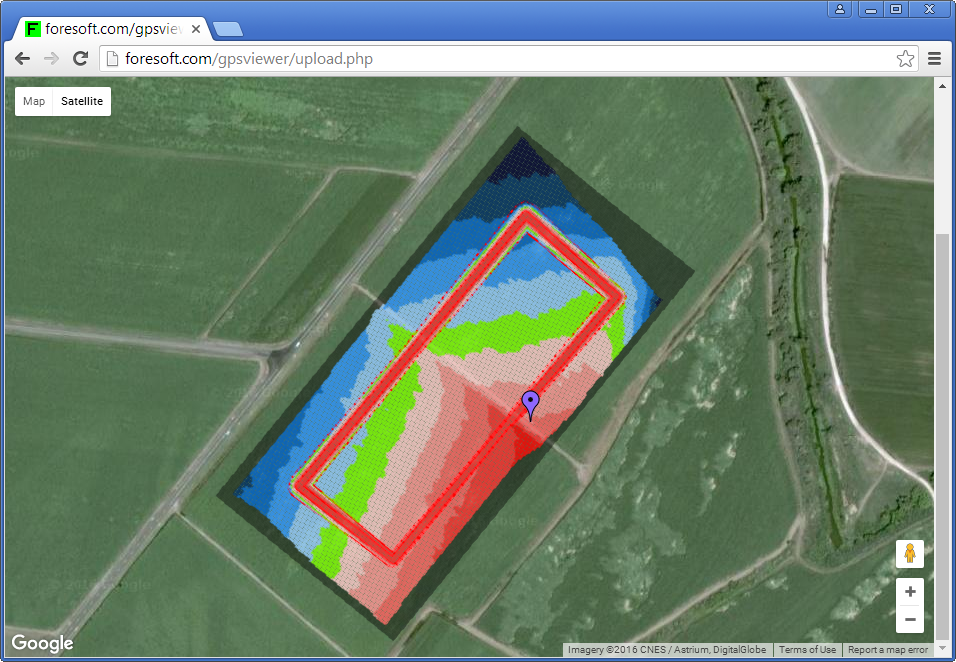Click the purple location marker pin
Screen dimensions: 956x662
coord(531,403)
